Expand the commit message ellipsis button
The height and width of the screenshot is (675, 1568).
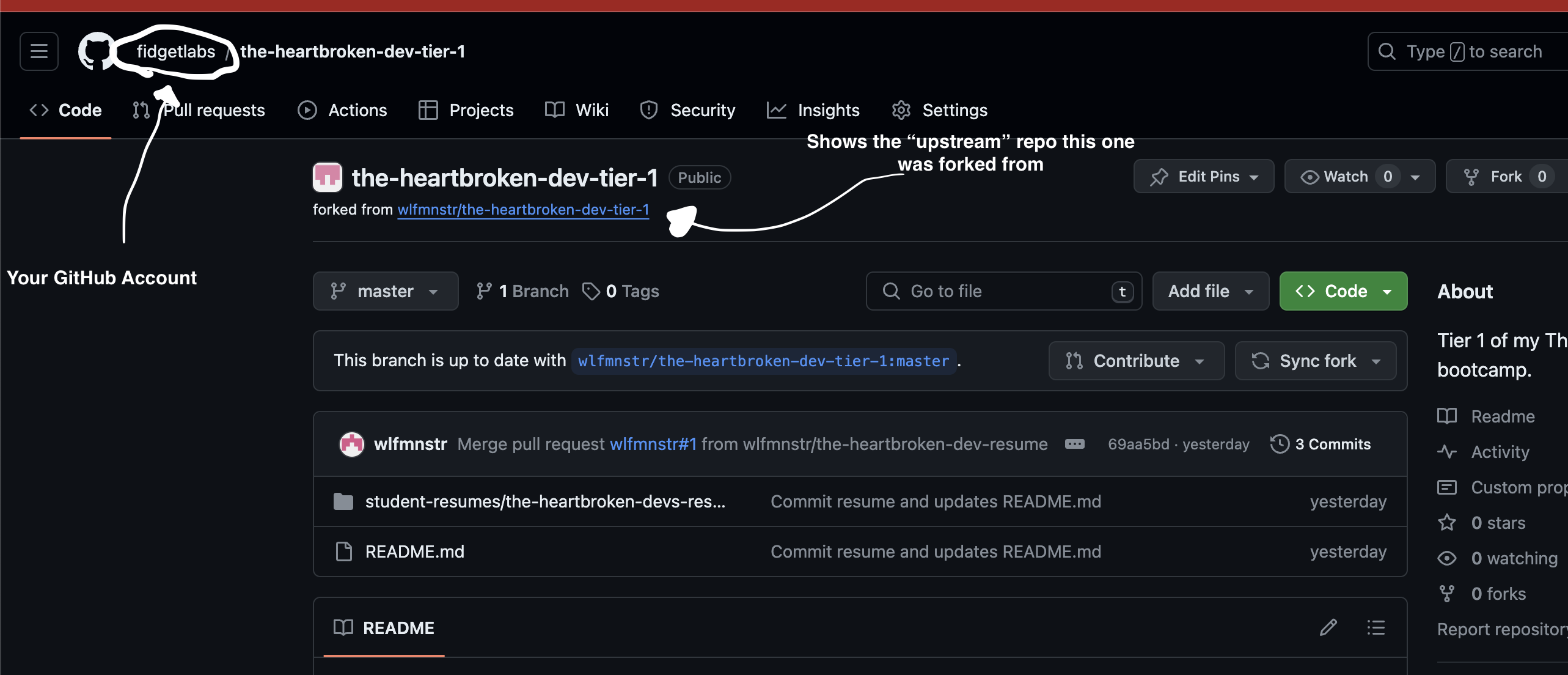coord(1075,444)
